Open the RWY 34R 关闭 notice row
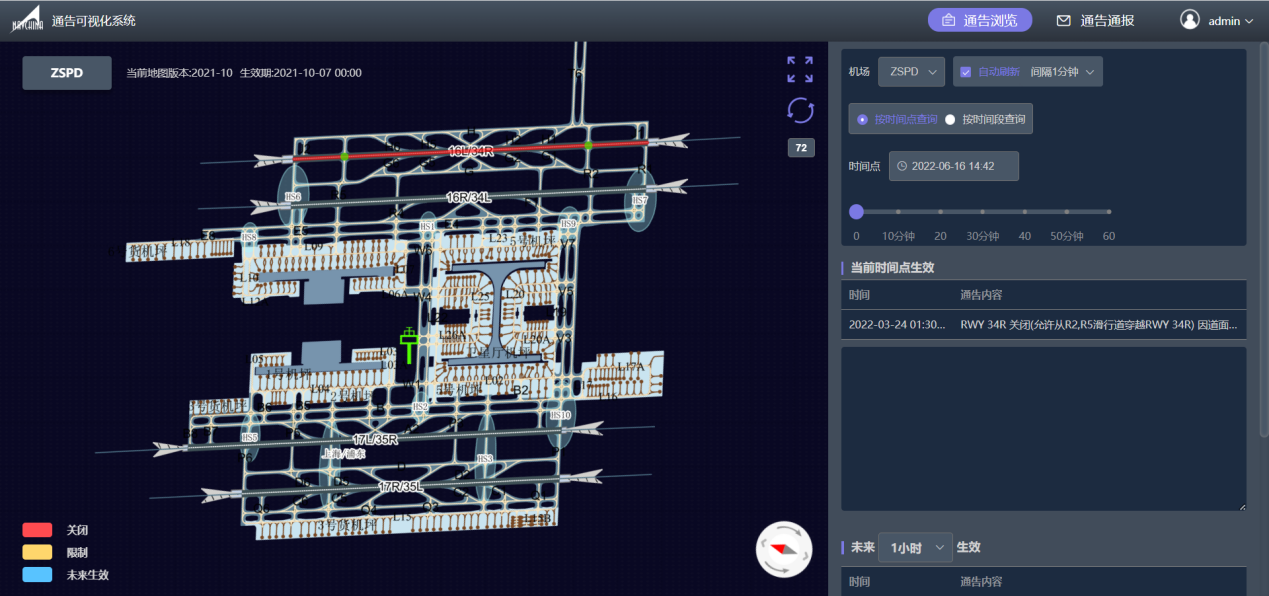1269x596 pixels. tap(1043, 325)
